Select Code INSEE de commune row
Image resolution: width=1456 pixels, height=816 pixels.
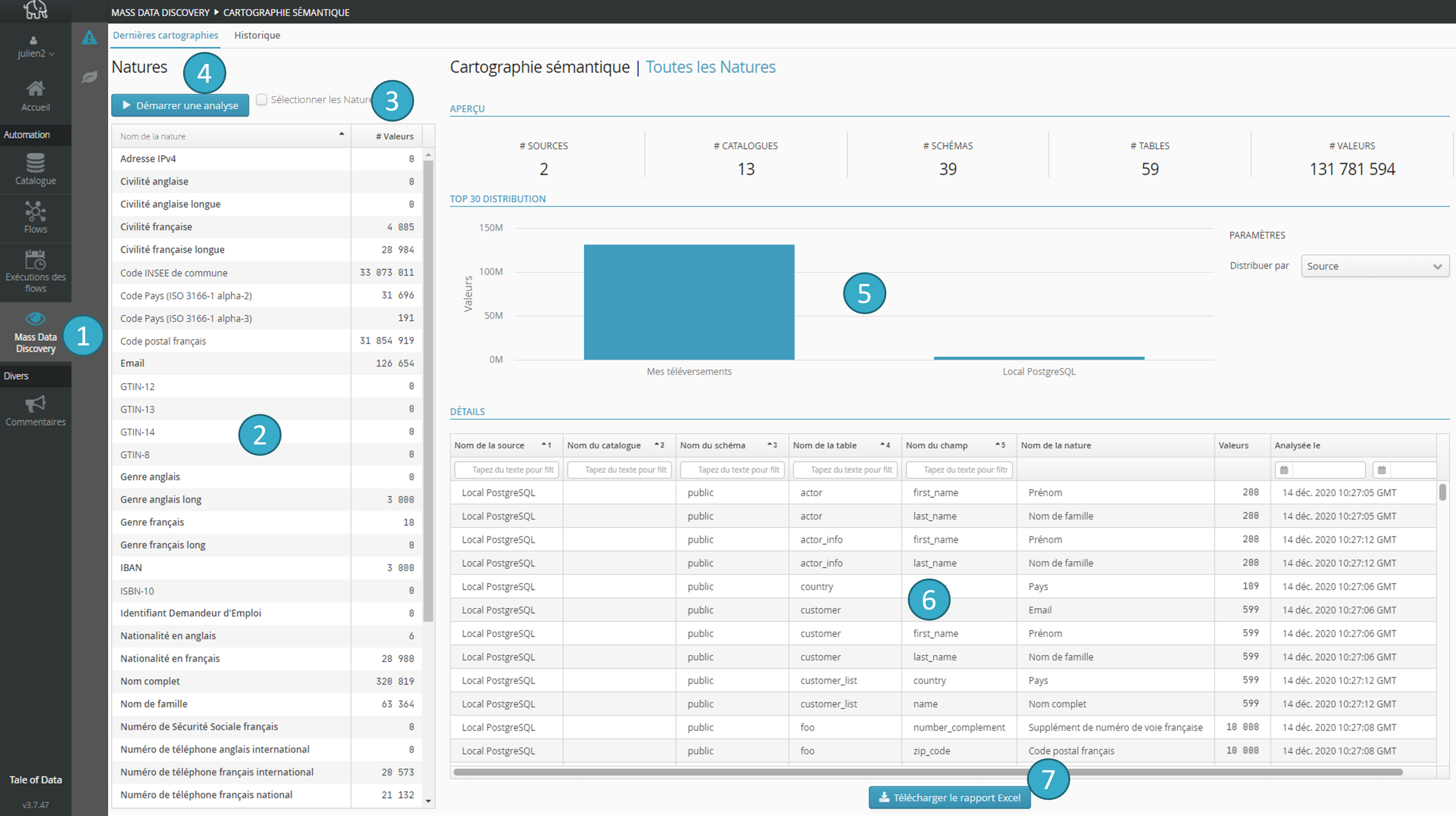[267, 272]
